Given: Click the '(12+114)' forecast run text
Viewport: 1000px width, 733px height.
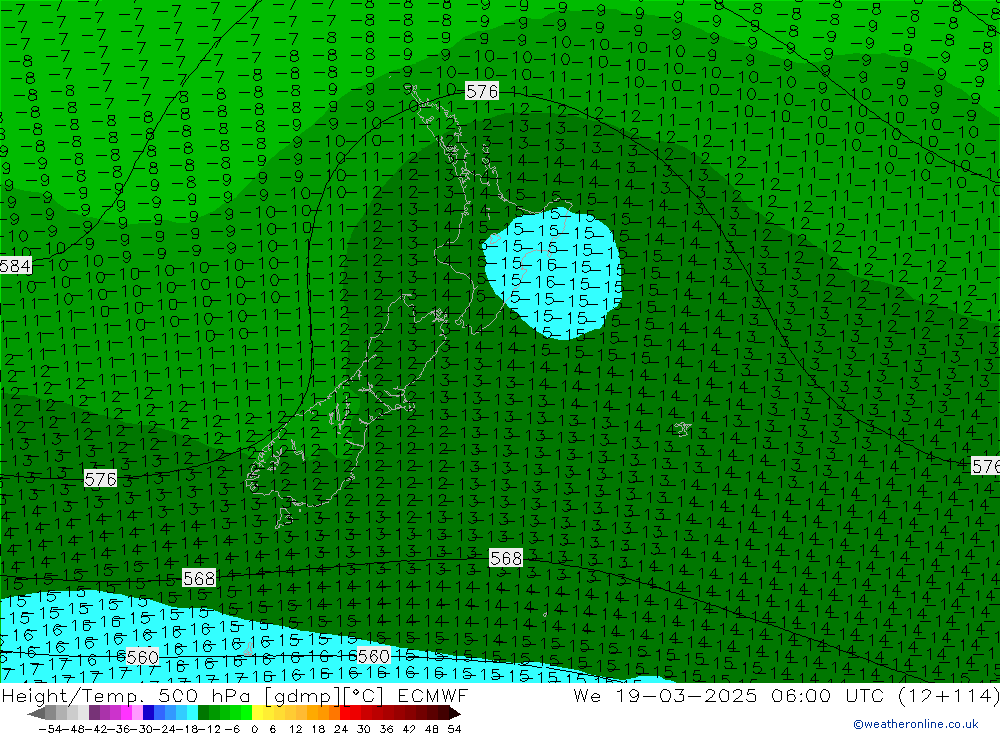Looking at the screenshot, I should tap(948, 696).
